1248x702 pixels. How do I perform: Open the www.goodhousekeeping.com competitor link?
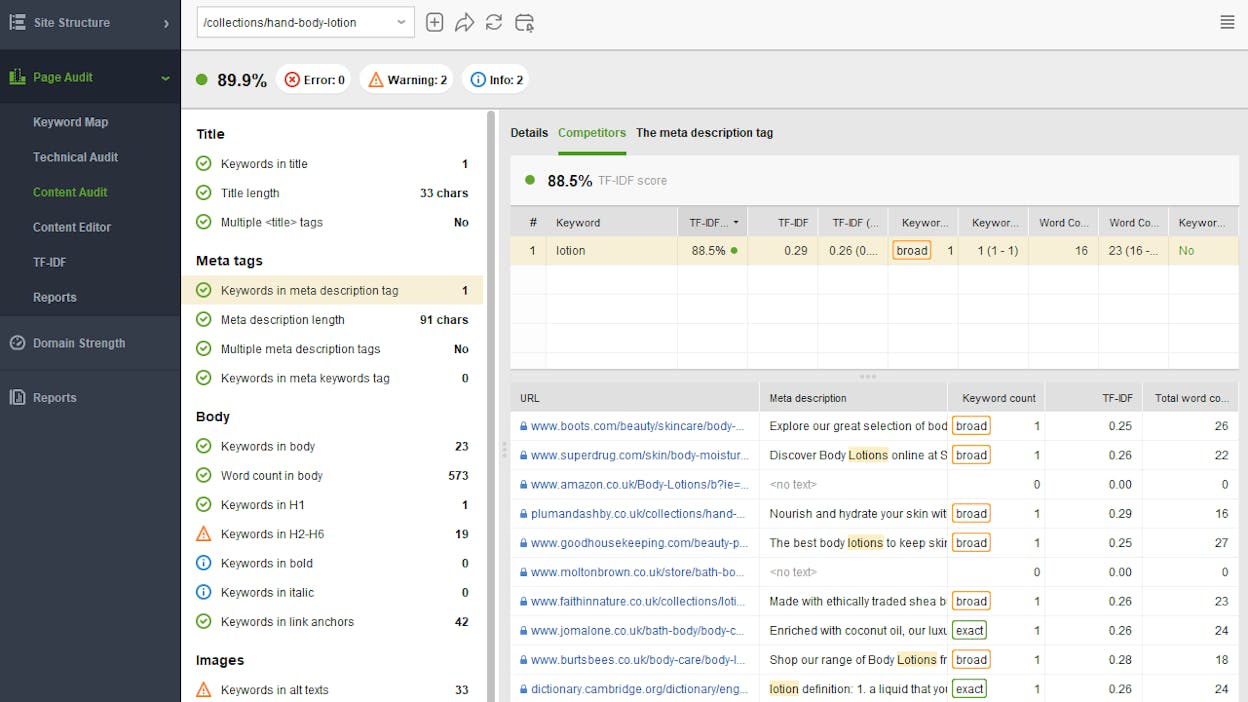pos(639,543)
